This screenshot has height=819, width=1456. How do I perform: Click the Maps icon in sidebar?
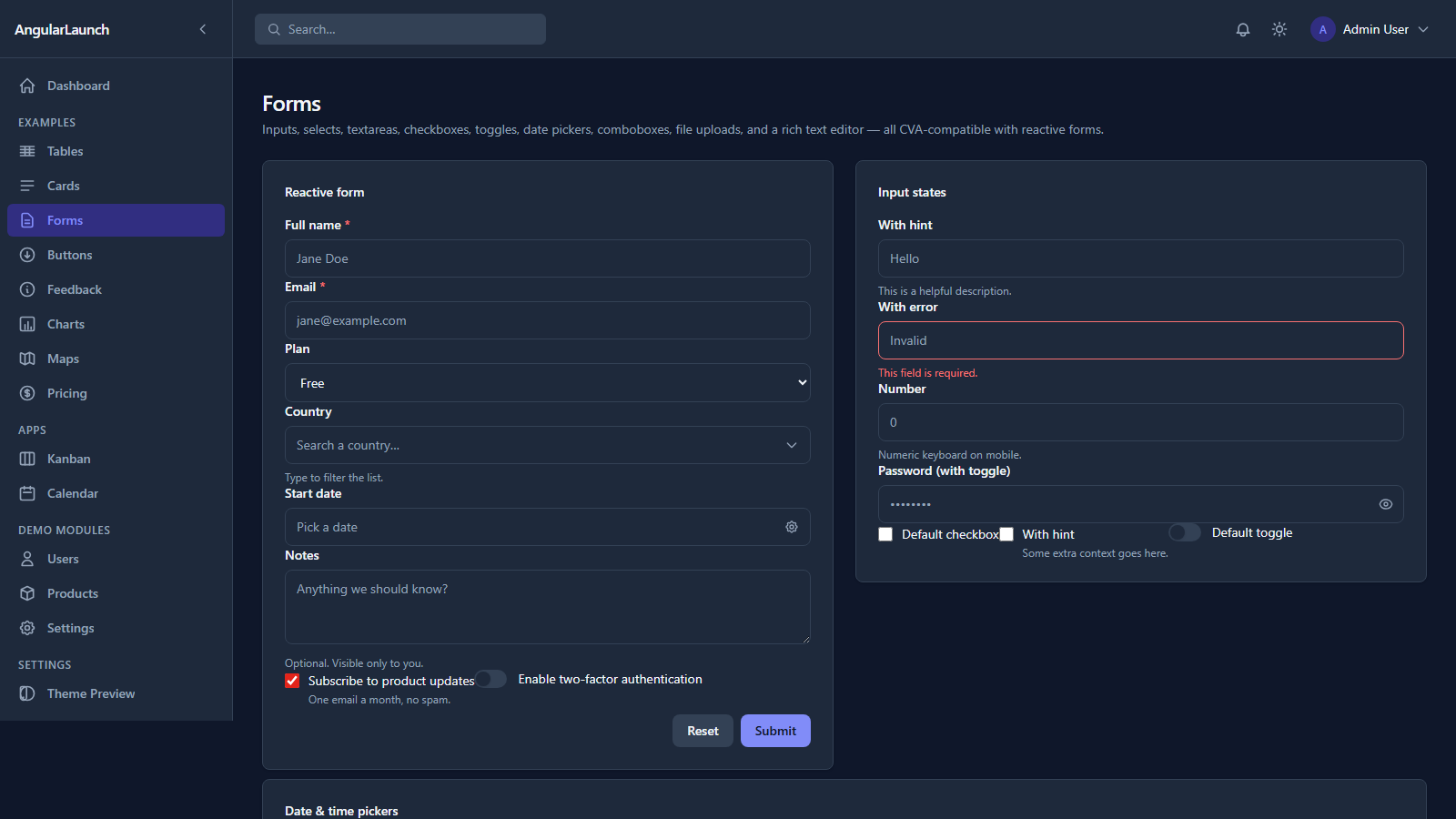click(27, 359)
